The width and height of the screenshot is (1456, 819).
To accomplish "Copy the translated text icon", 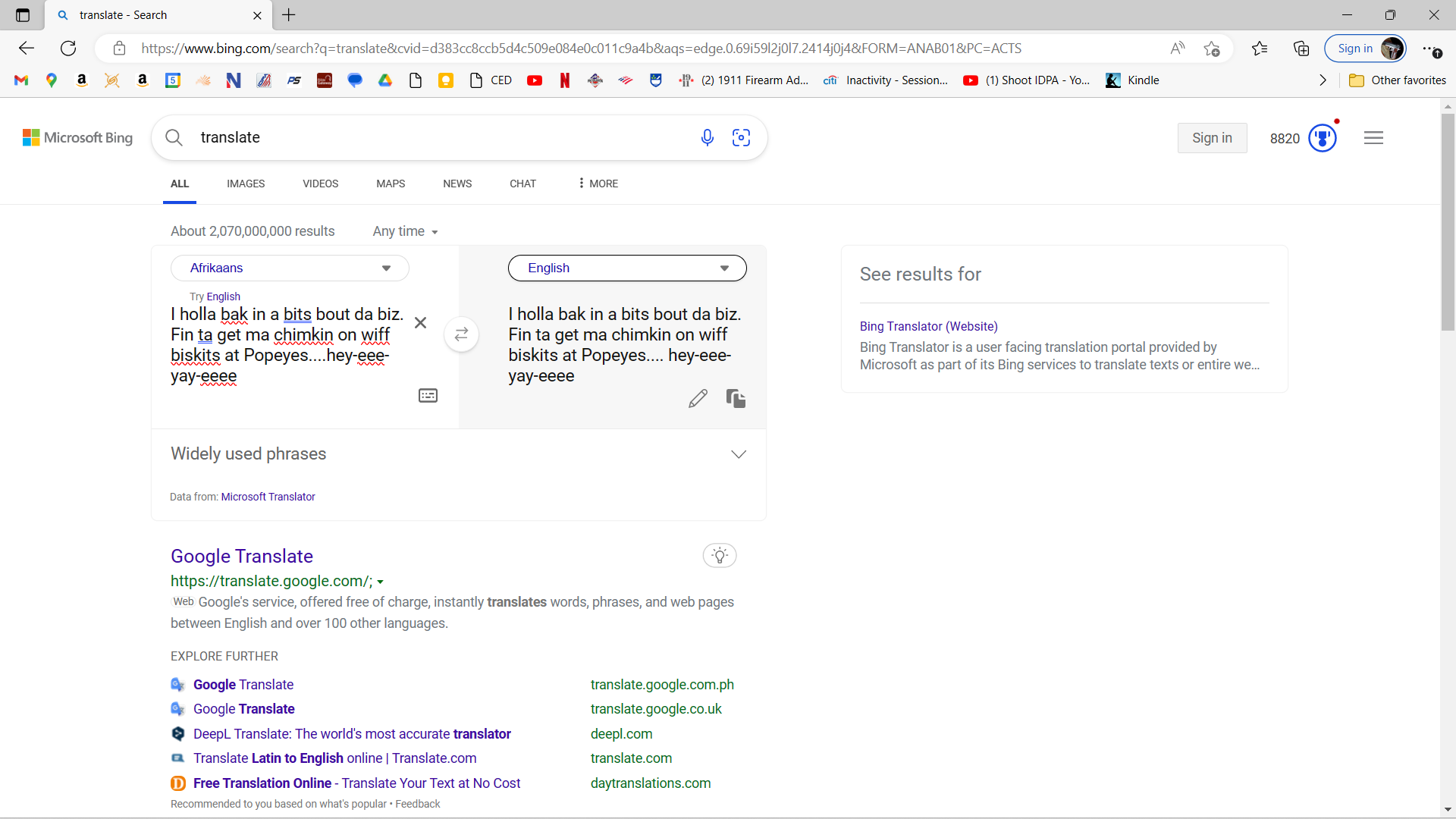I will (x=736, y=398).
